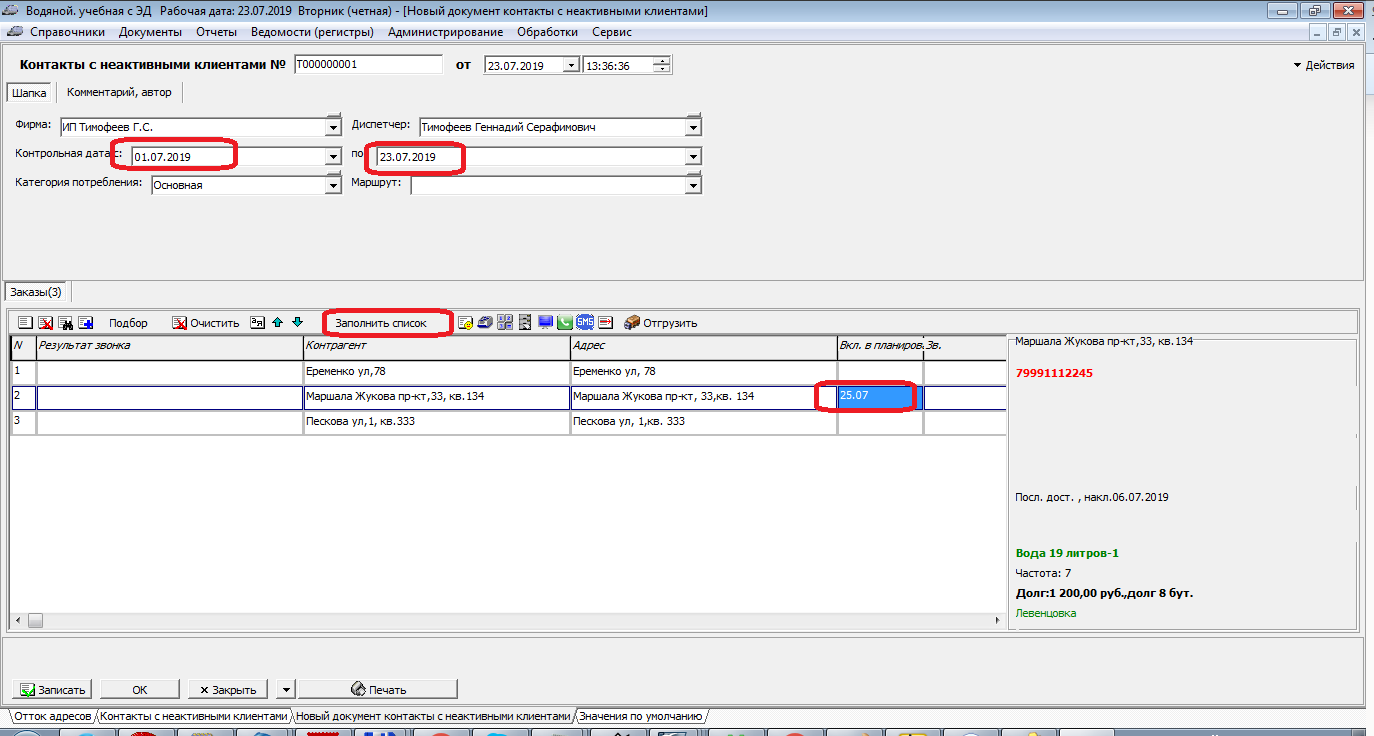Switch to the Комментарий, автор tab

(119, 92)
